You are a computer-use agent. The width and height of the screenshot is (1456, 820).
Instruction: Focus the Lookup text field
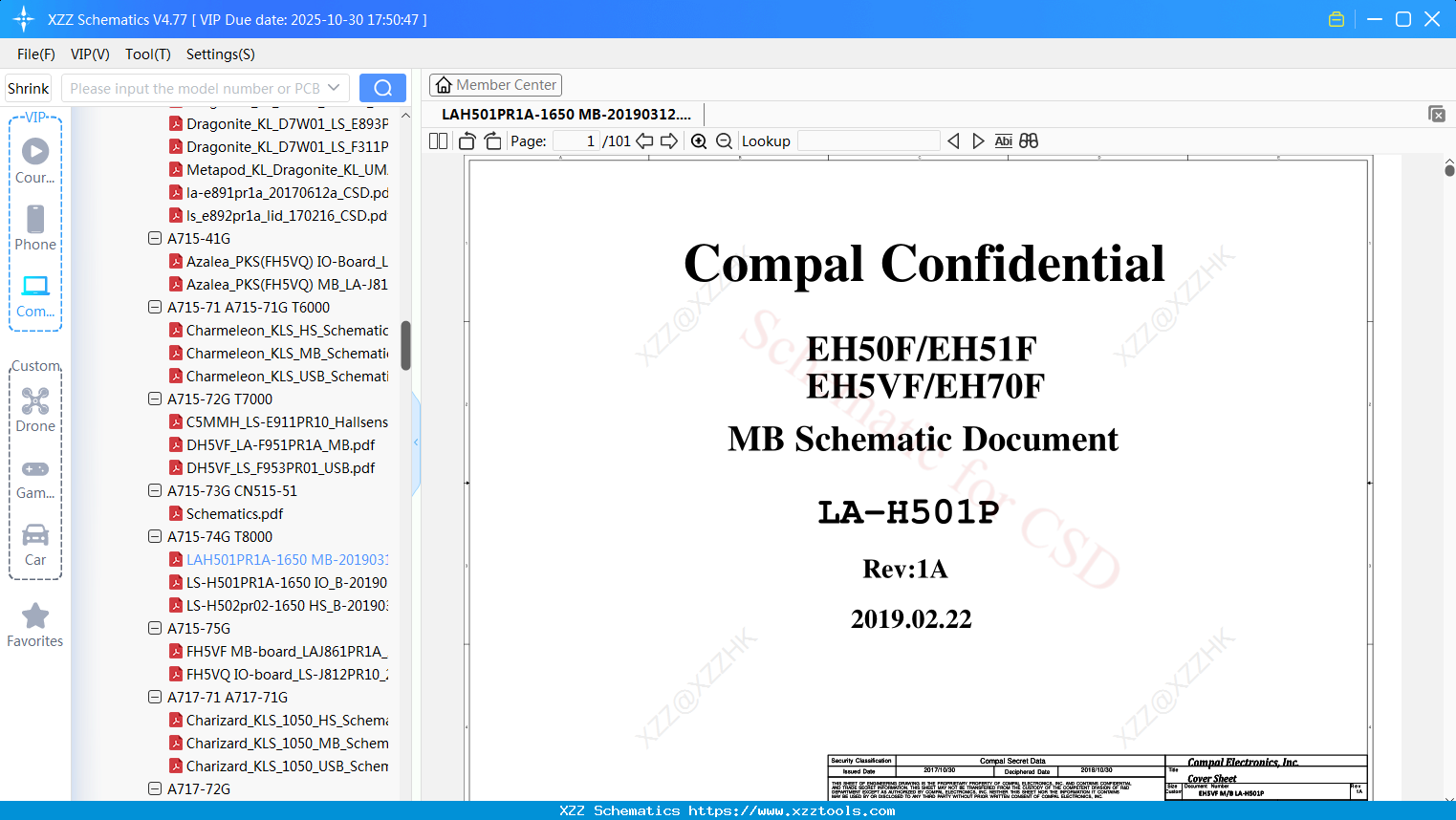click(868, 141)
